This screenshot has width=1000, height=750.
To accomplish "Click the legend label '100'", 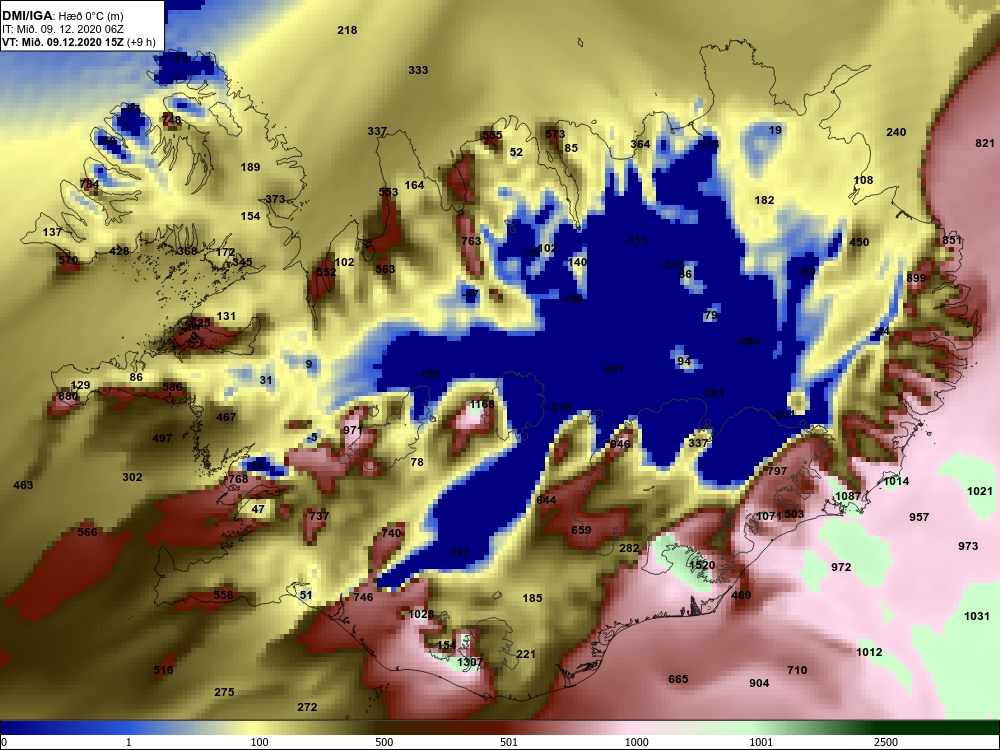I will [x=259, y=742].
